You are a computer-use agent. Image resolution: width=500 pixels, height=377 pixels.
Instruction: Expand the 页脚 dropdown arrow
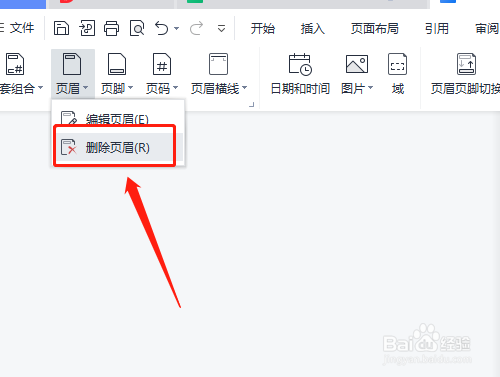click(130, 88)
